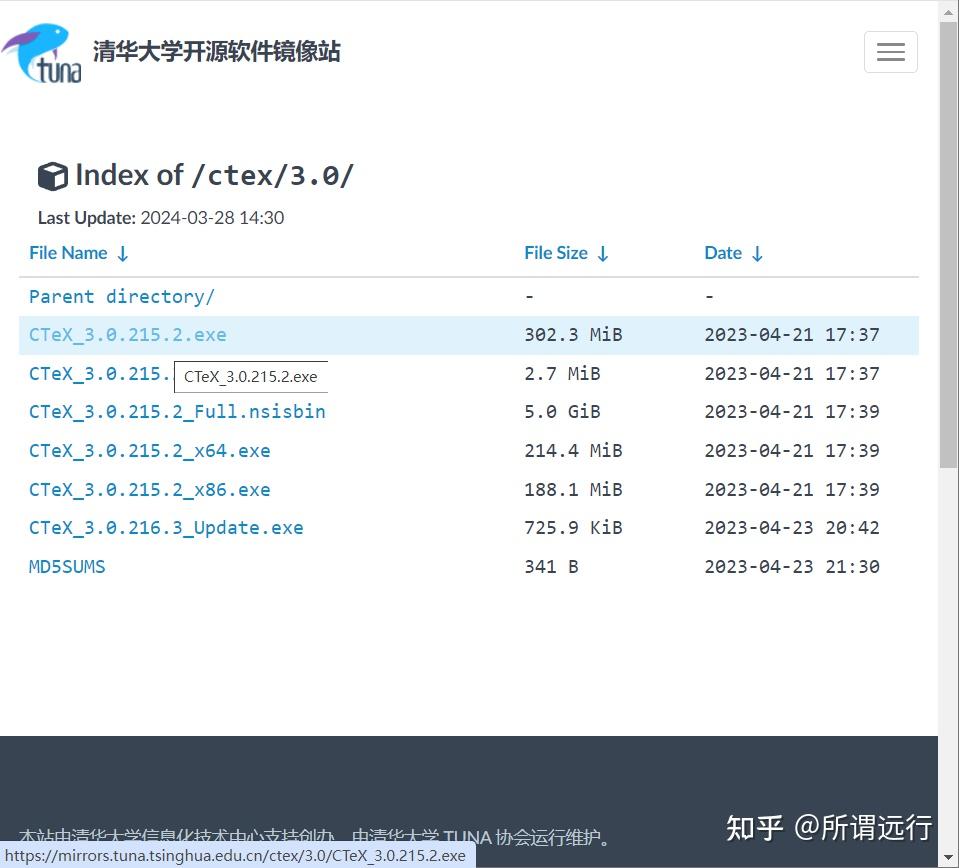959x868 pixels.
Task: Download CTeX_3.0.215.2_Full.nsisbin
Action: [x=177, y=412]
